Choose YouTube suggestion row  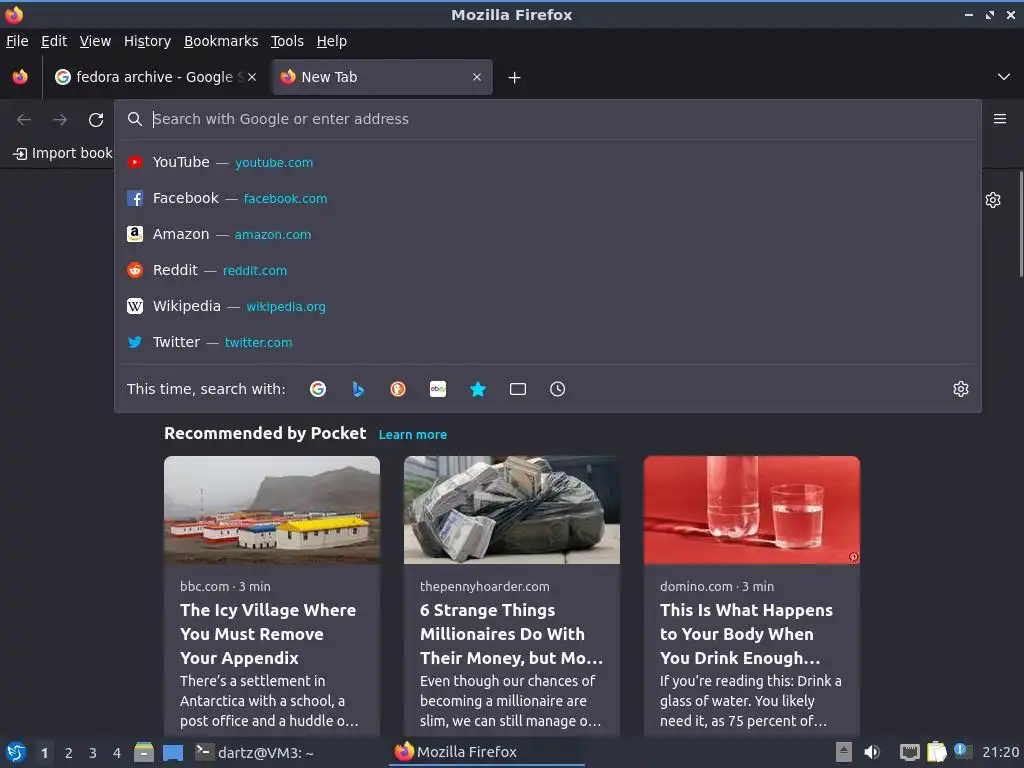click(547, 163)
